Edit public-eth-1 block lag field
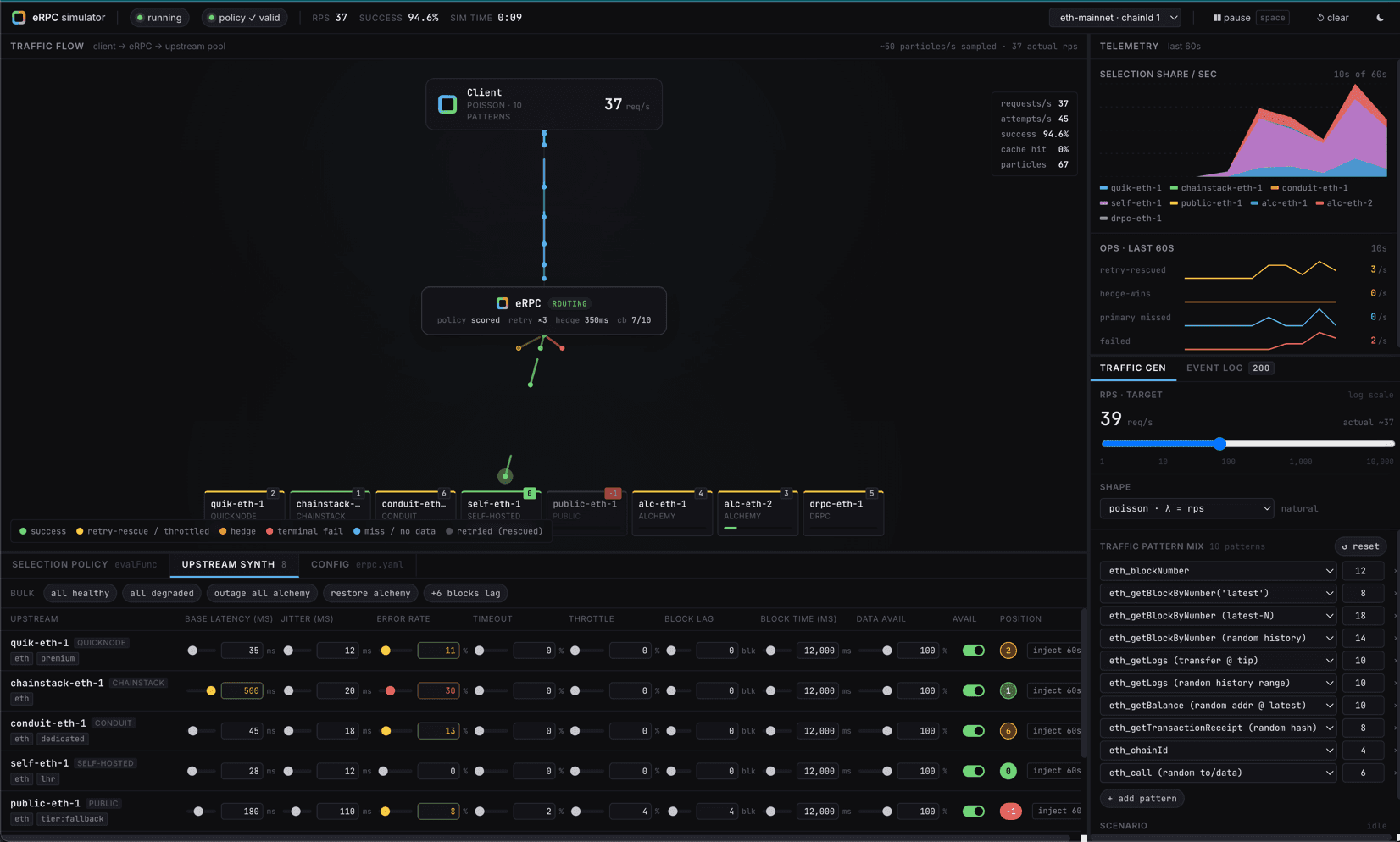Viewport: 1400px width, 842px height. 717,811
